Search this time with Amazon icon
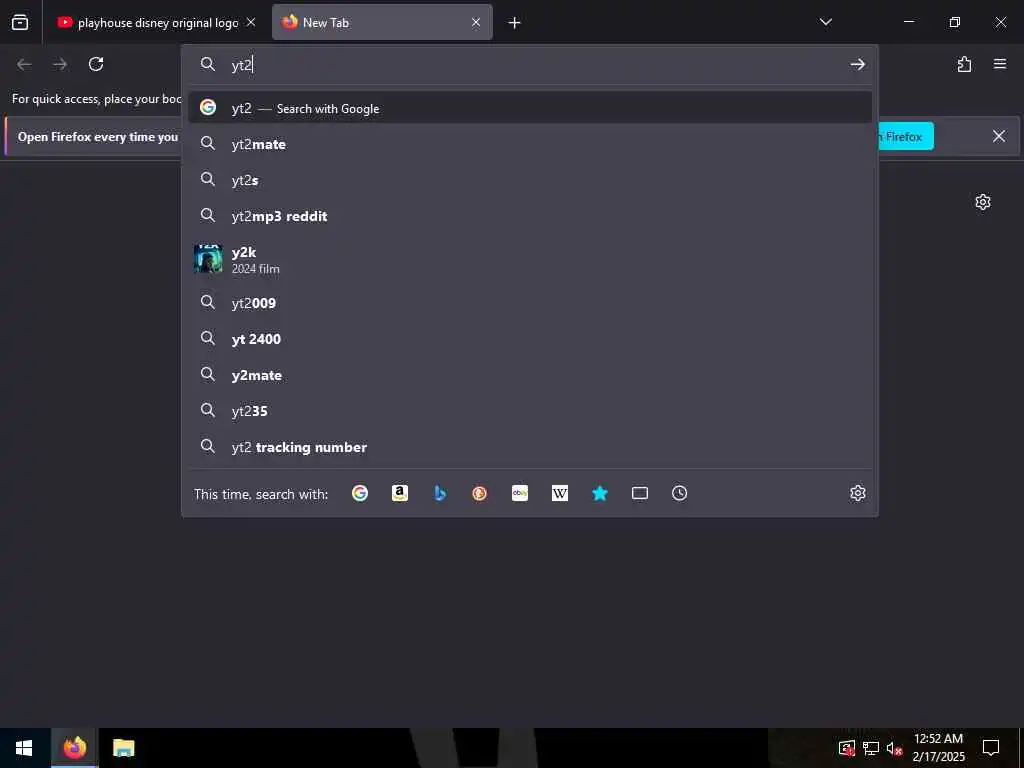1024x768 pixels. tap(400, 493)
